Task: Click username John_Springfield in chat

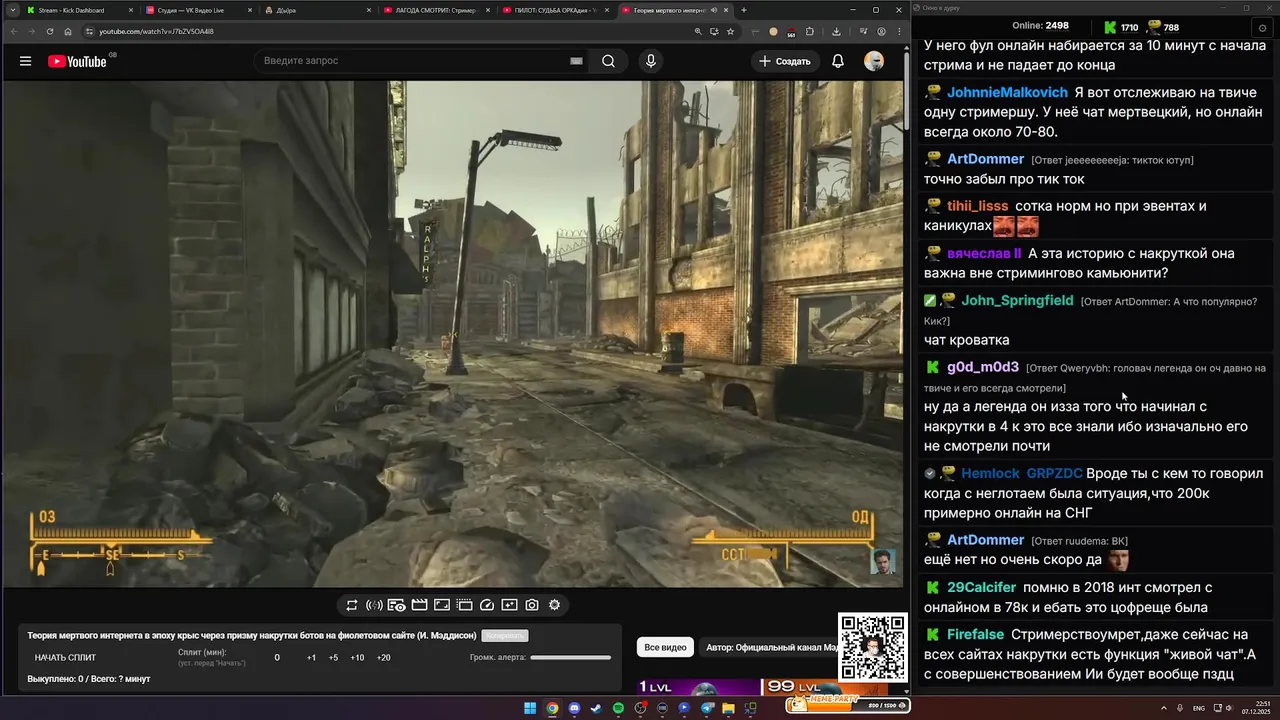Action: pyautogui.click(x=1017, y=300)
